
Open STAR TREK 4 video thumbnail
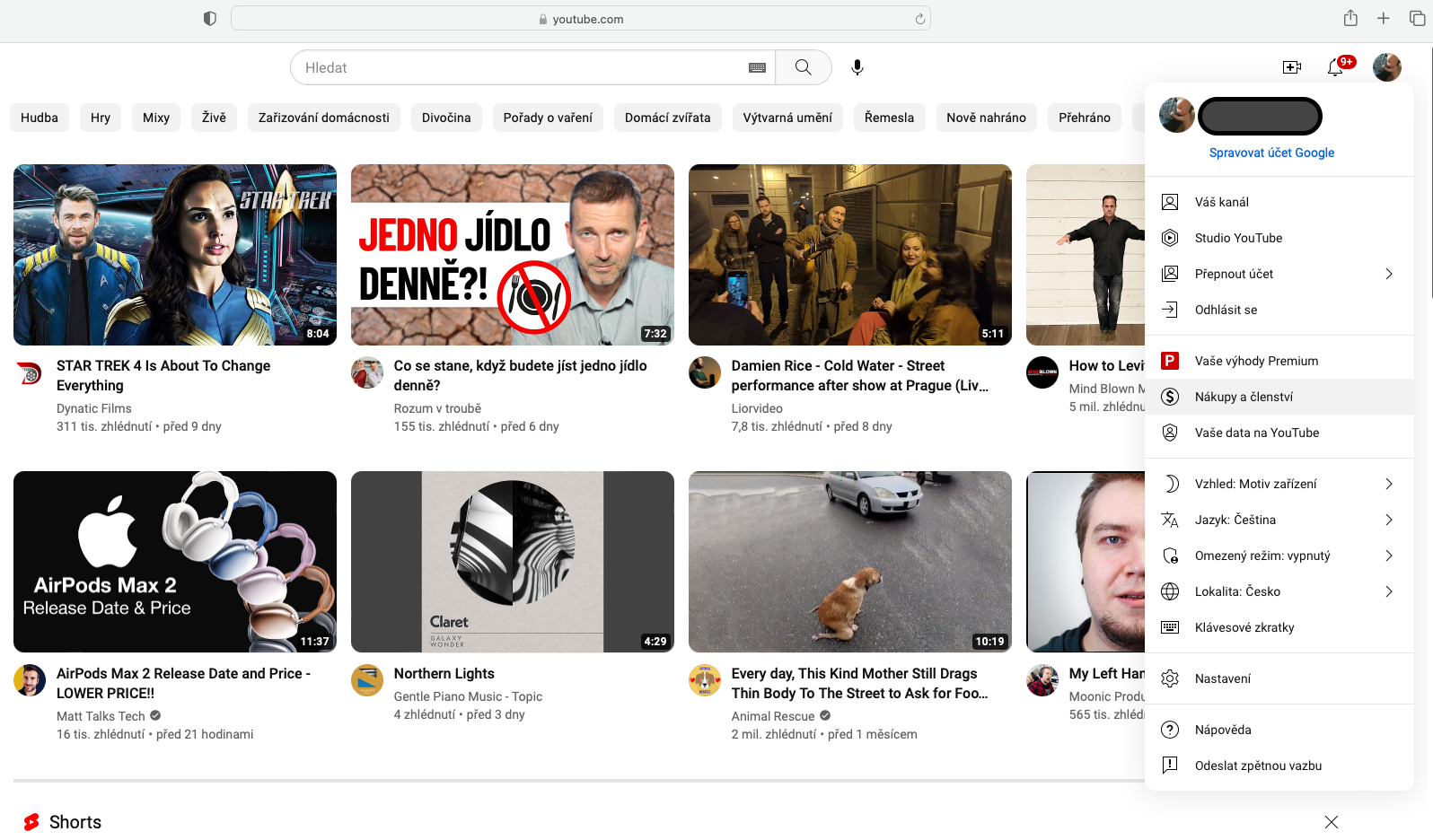pyautogui.click(x=175, y=255)
